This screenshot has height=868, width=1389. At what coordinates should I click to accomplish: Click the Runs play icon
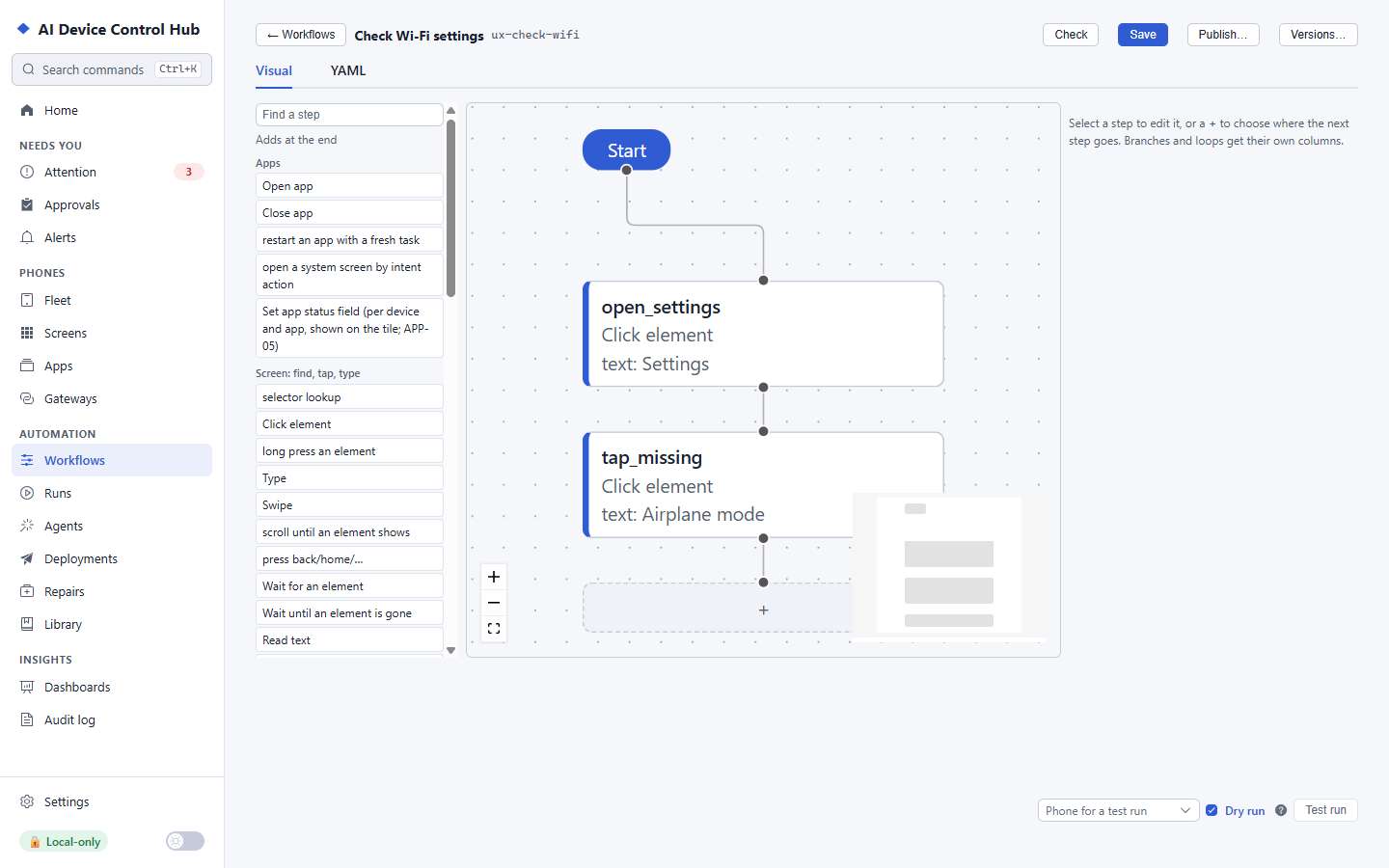coord(27,494)
